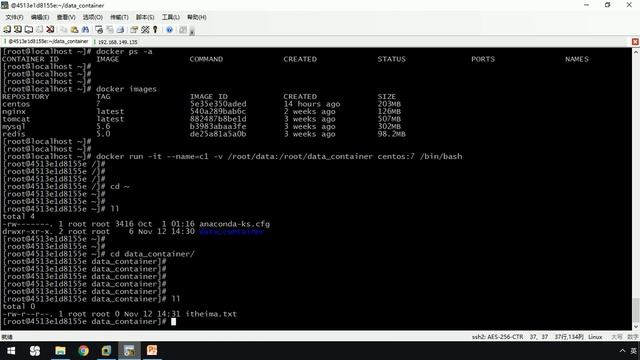Click the scrollbar up arrow

click(636, 52)
